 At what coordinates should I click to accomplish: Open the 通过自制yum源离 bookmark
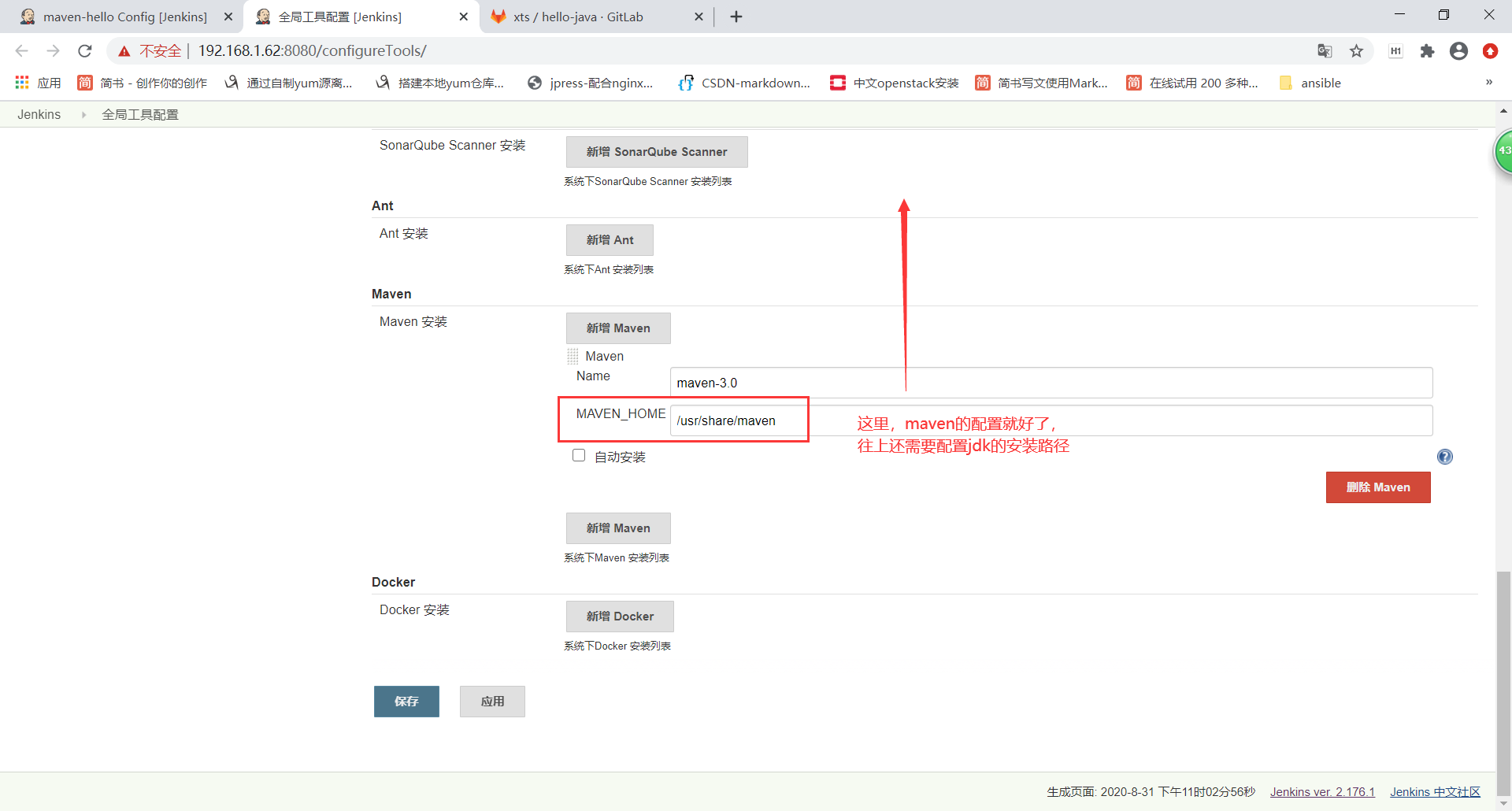288,83
